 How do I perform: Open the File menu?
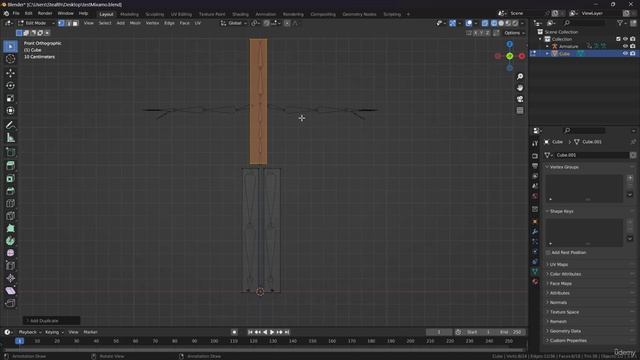click(16, 13)
